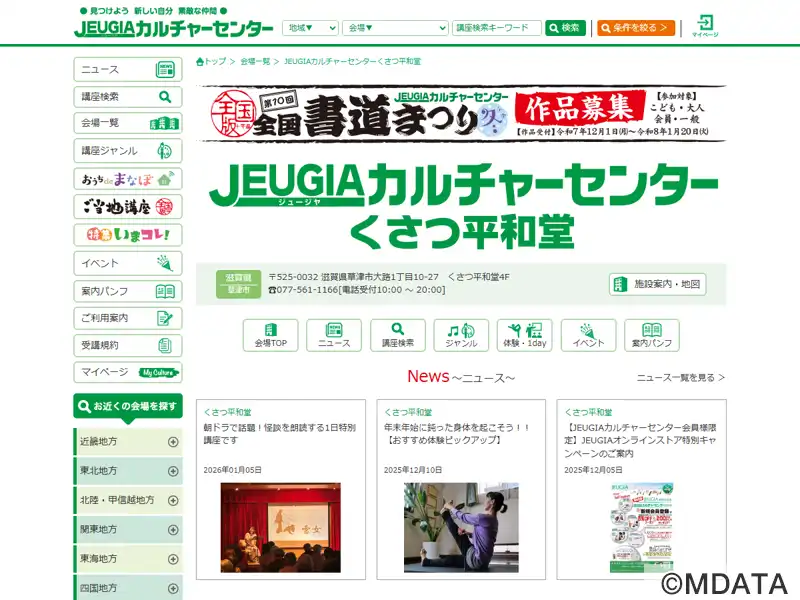Open マイページ My Culture sidebar item
The height and width of the screenshot is (600, 800).
click(x=128, y=372)
